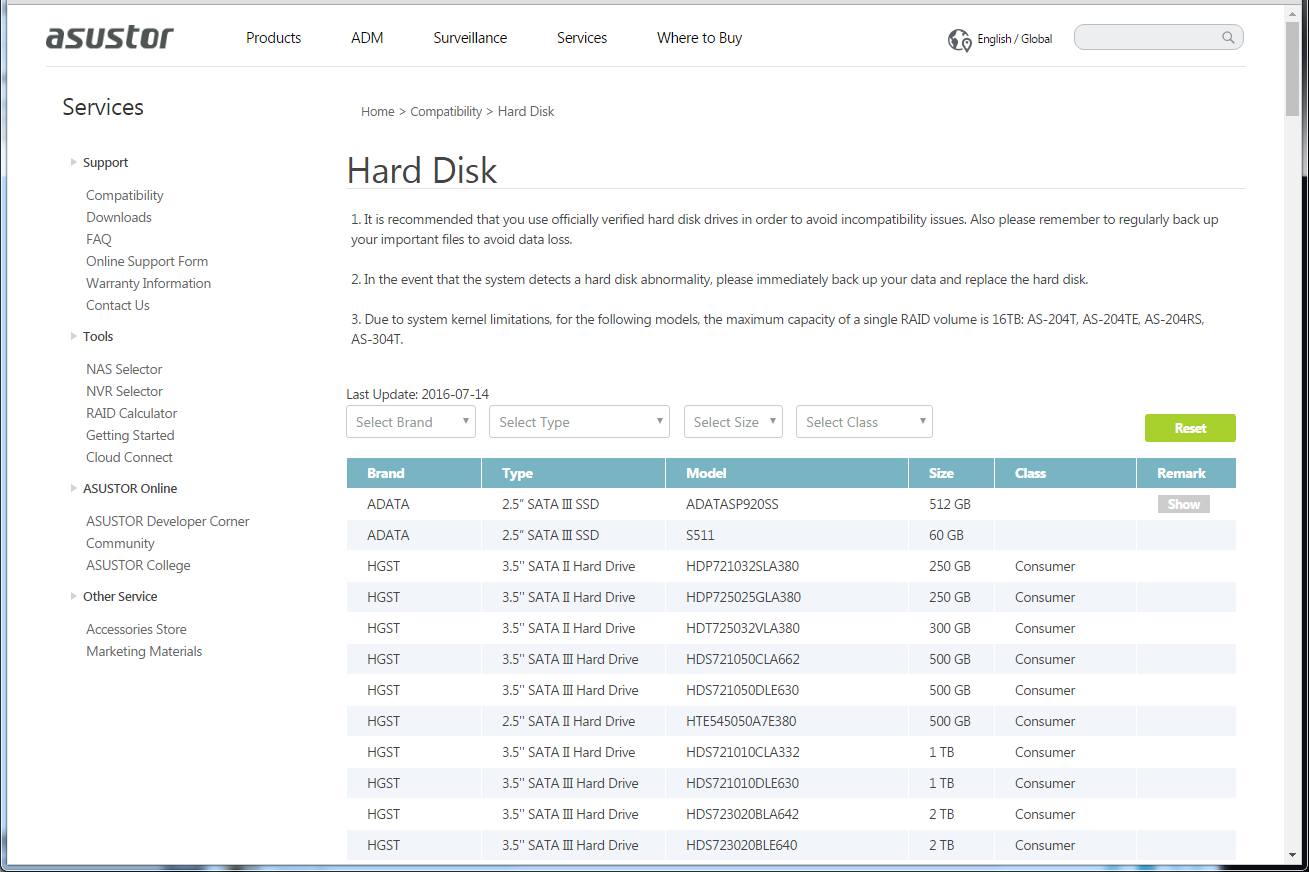1309x872 pixels.
Task: Go to Home breadcrumb
Action: [x=378, y=112]
